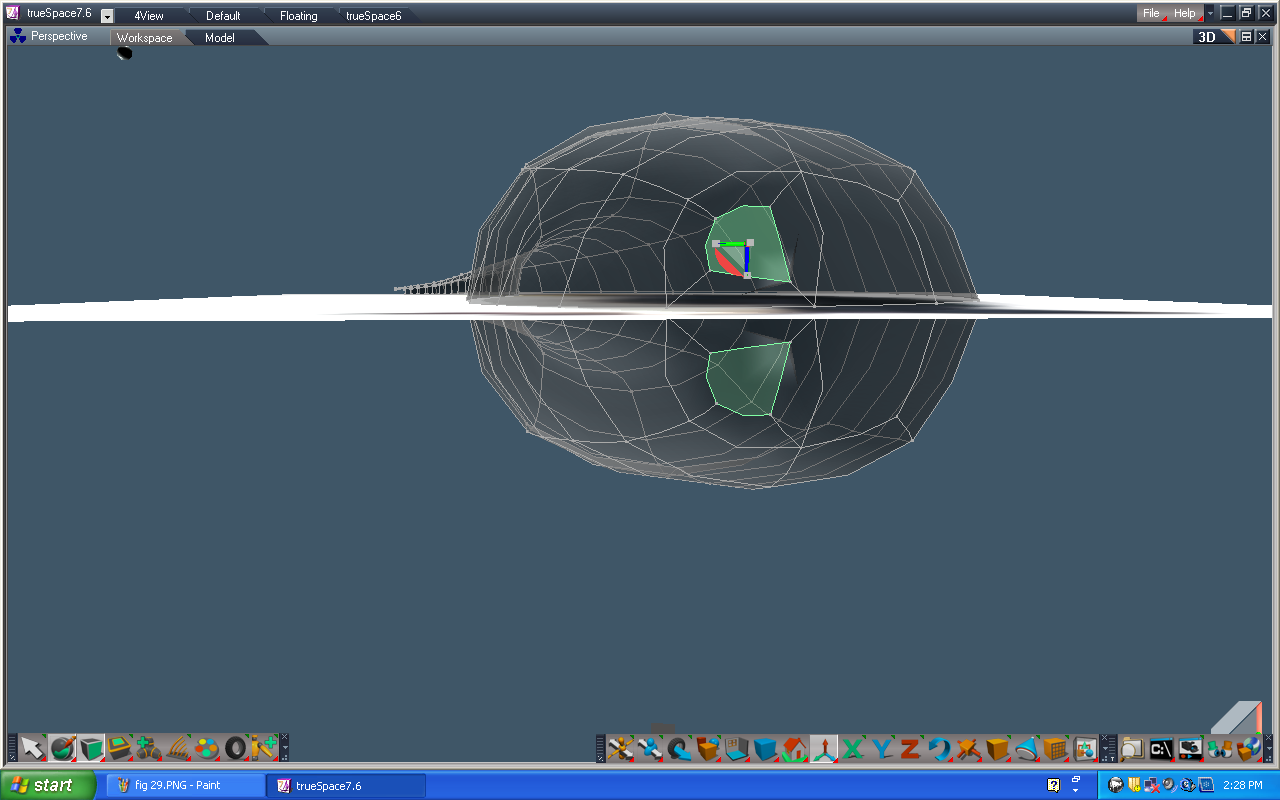Switch to the 4View layout
Viewport: 1280px width, 800px height.
(x=148, y=15)
